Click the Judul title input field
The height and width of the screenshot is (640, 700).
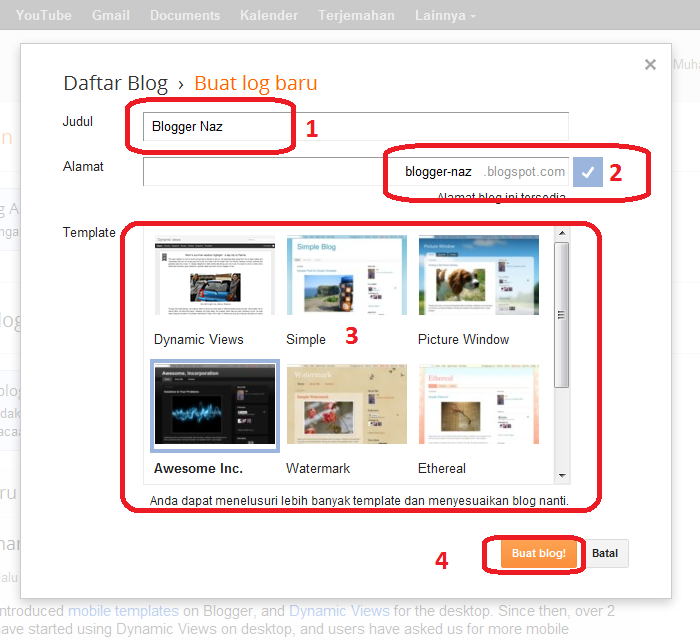coord(356,126)
